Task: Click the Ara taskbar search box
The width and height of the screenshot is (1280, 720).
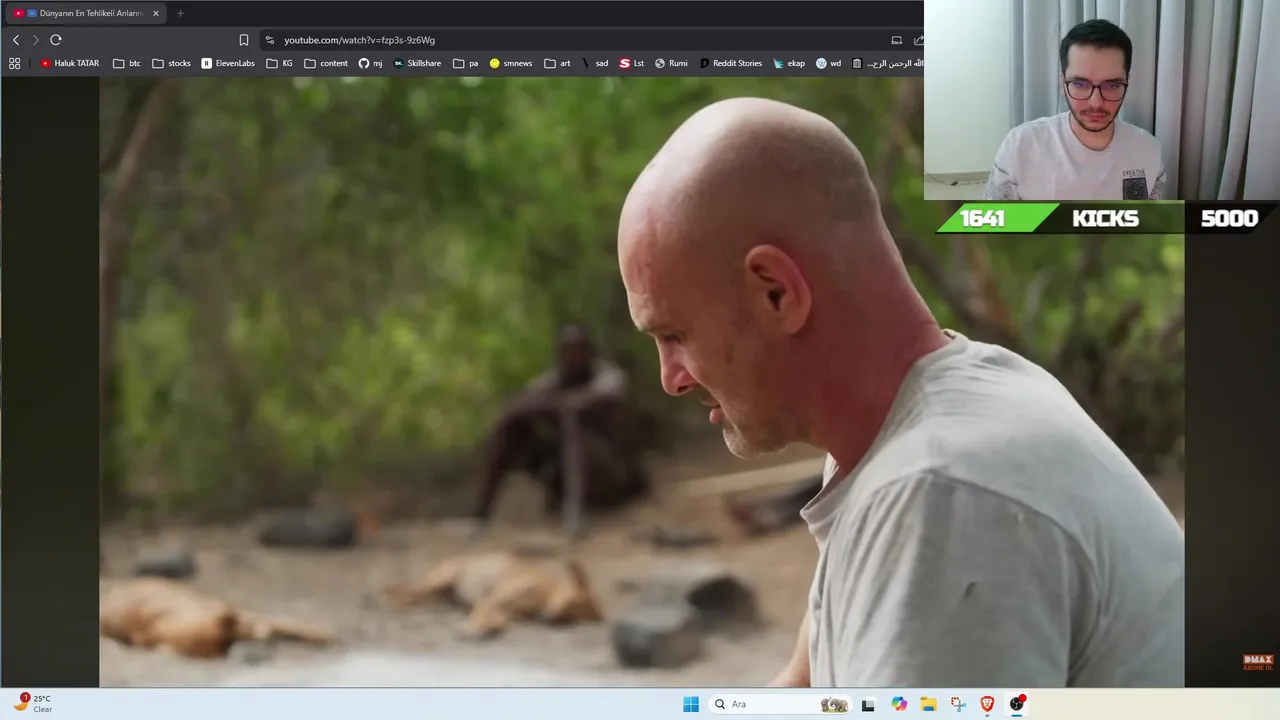Action: [779, 704]
